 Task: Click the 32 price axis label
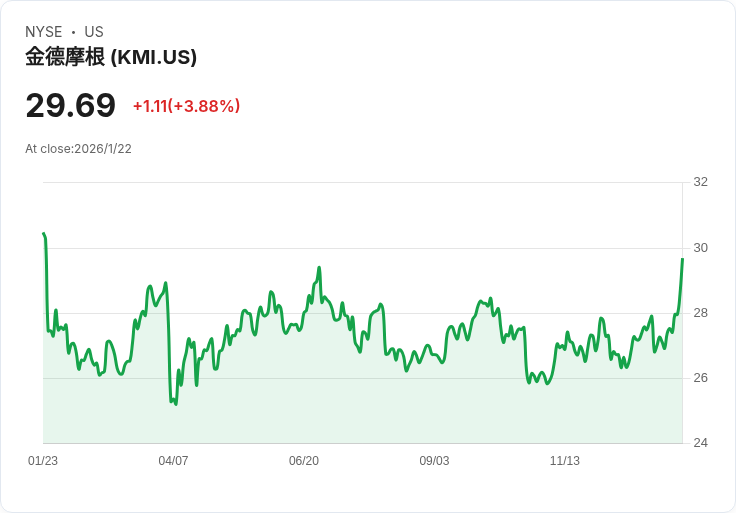click(x=700, y=182)
